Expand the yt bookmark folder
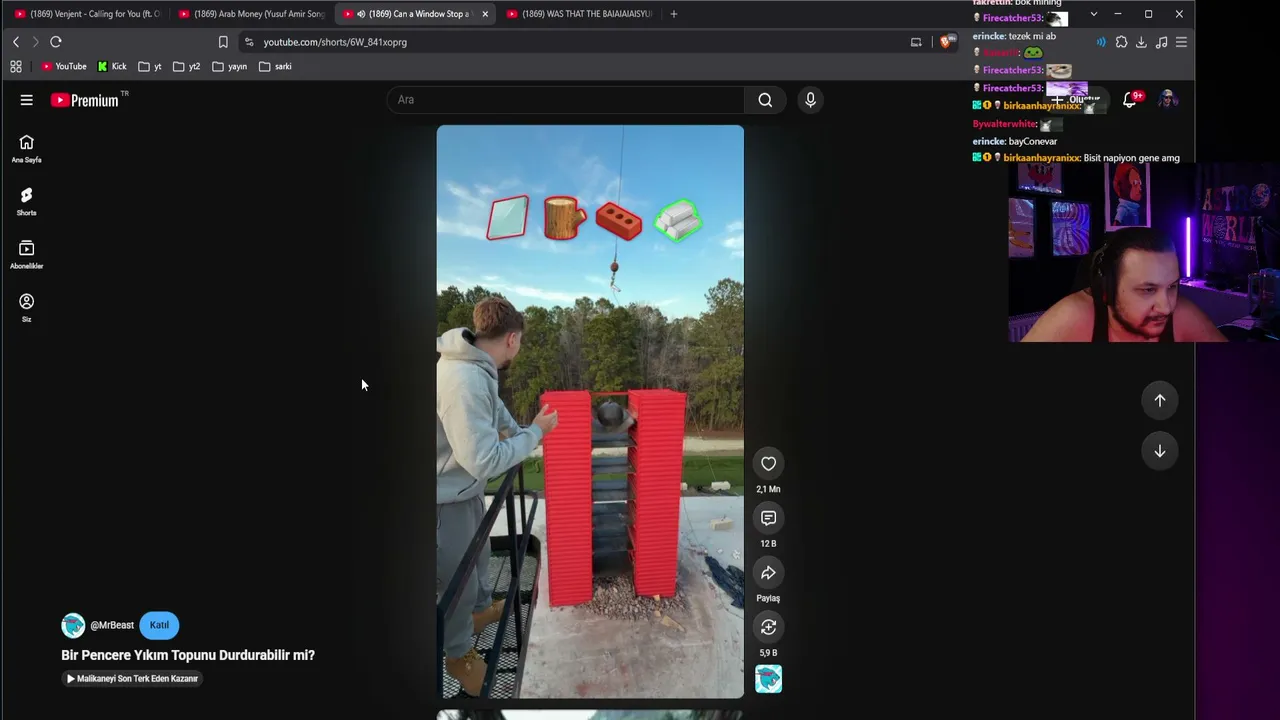The width and height of the screenshot is (1280, 720). (x=150, y=67)
